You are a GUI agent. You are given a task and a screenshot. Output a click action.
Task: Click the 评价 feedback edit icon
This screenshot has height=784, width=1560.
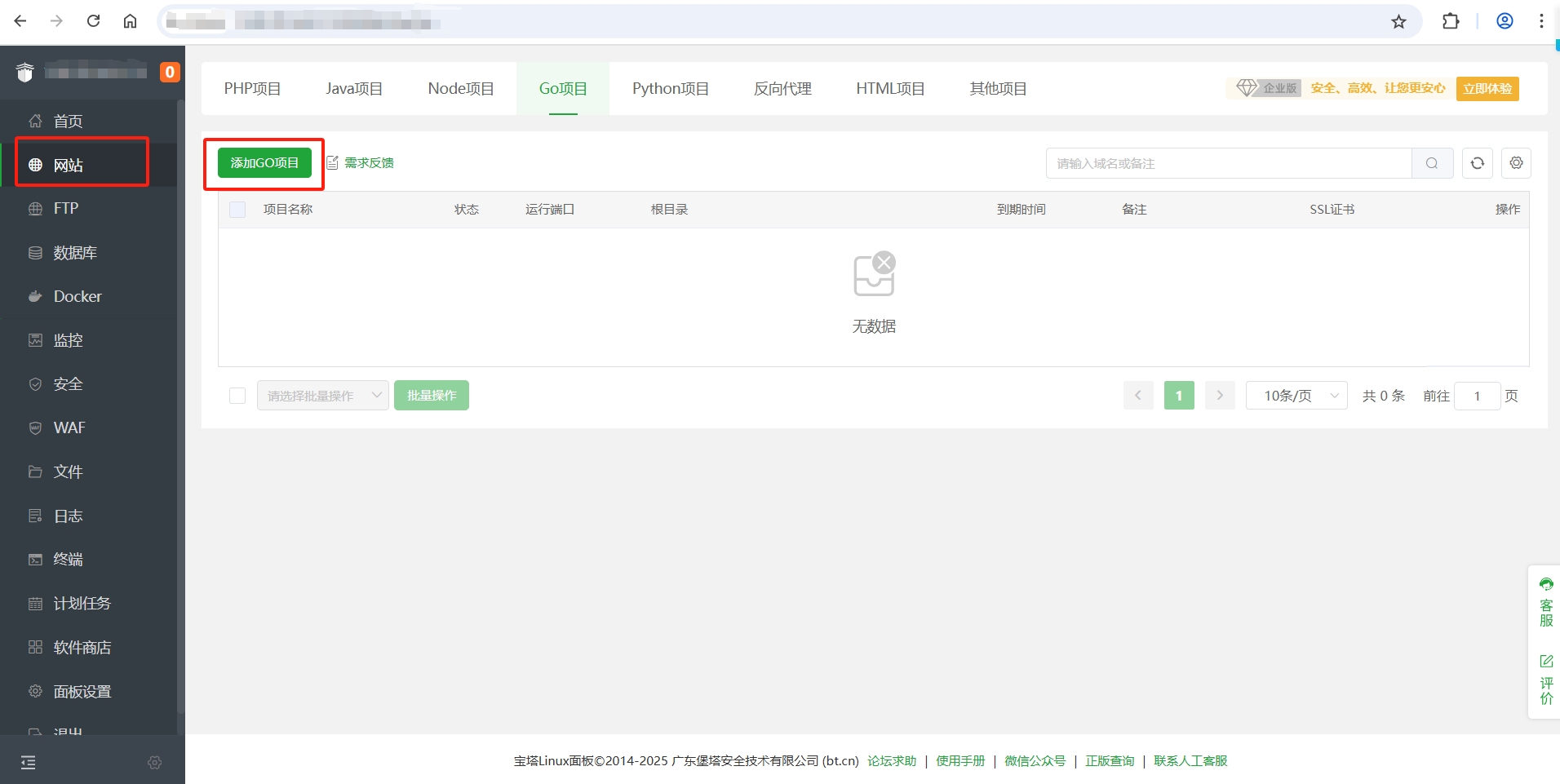coord(1546,661)
